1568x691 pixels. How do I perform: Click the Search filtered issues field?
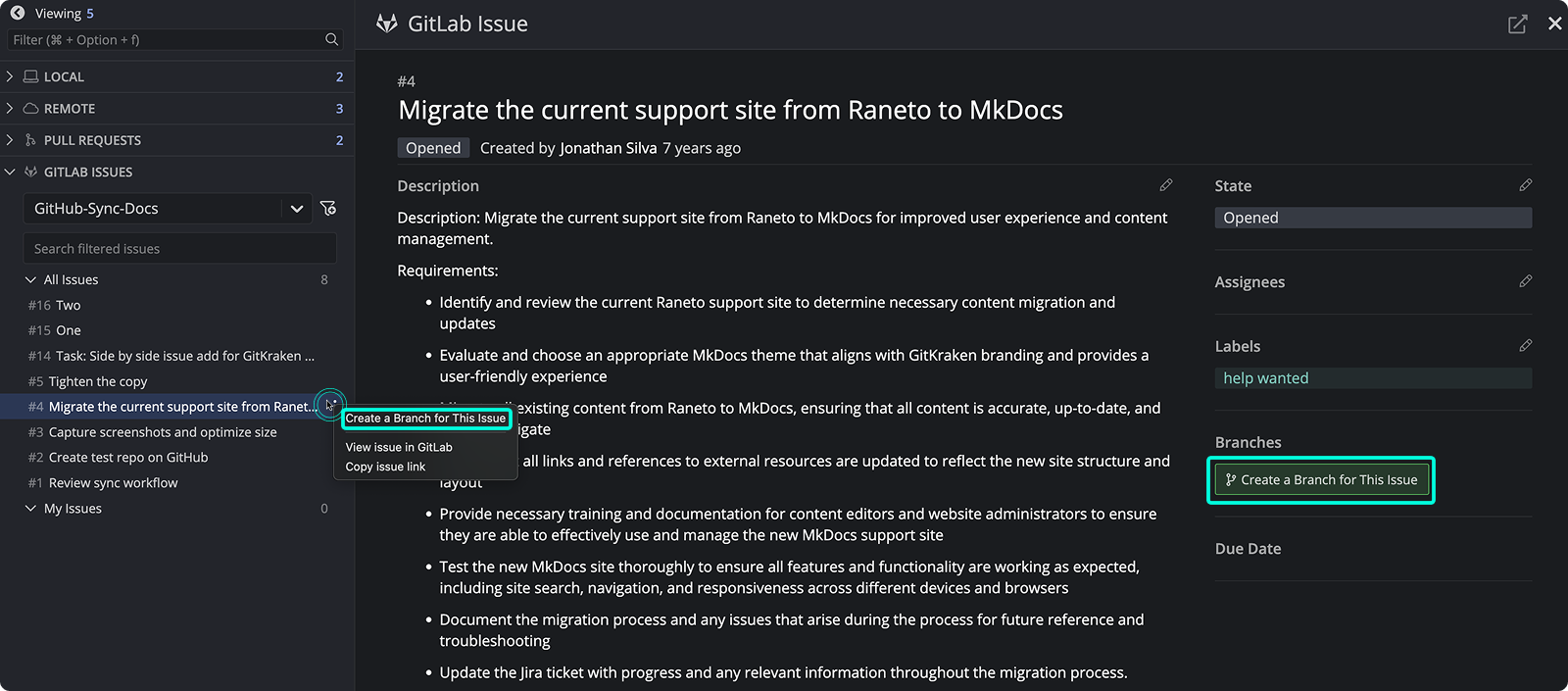pos(179,249)
